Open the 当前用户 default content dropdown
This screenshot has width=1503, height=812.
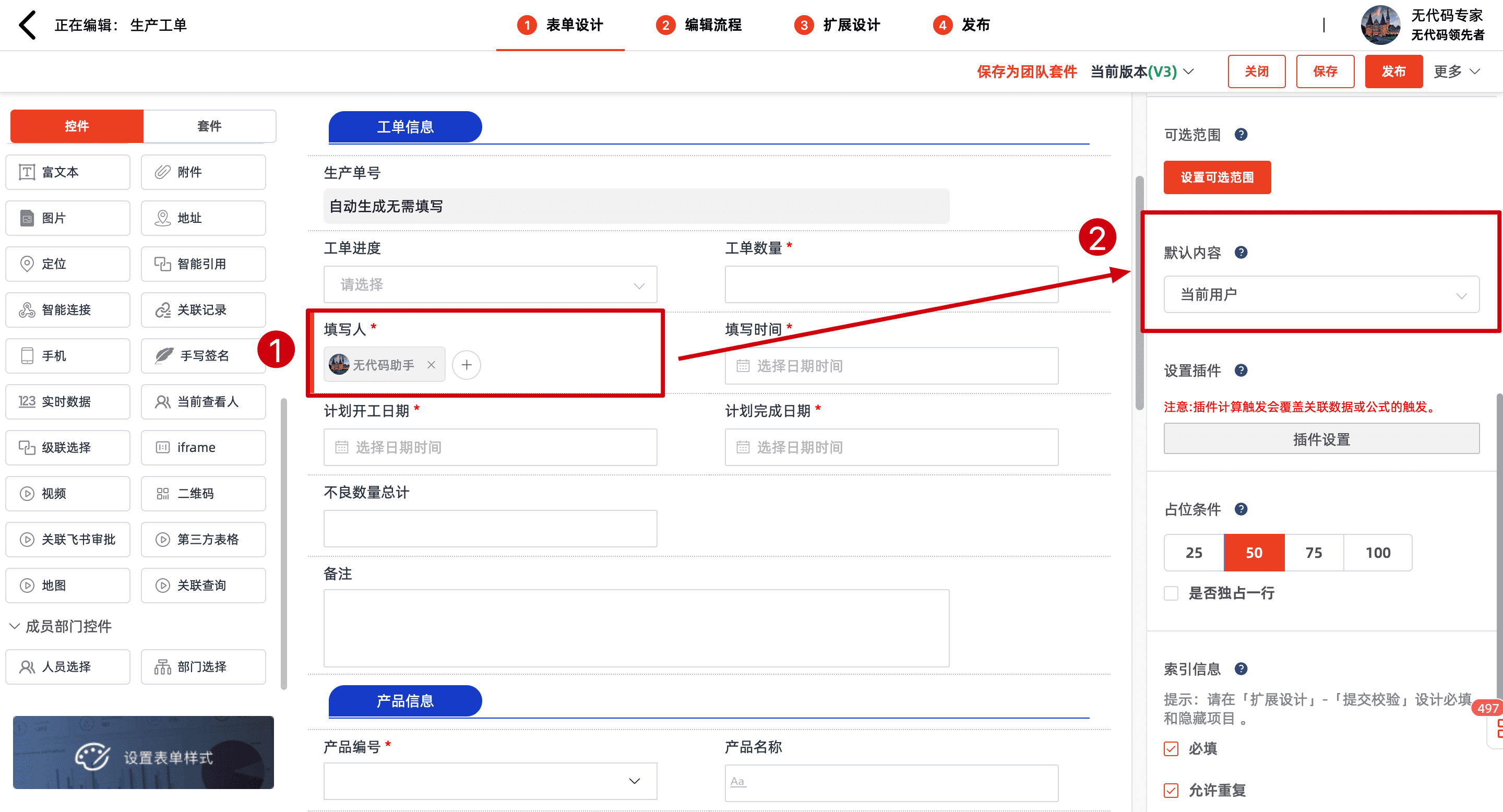(x=1321, y=294)
